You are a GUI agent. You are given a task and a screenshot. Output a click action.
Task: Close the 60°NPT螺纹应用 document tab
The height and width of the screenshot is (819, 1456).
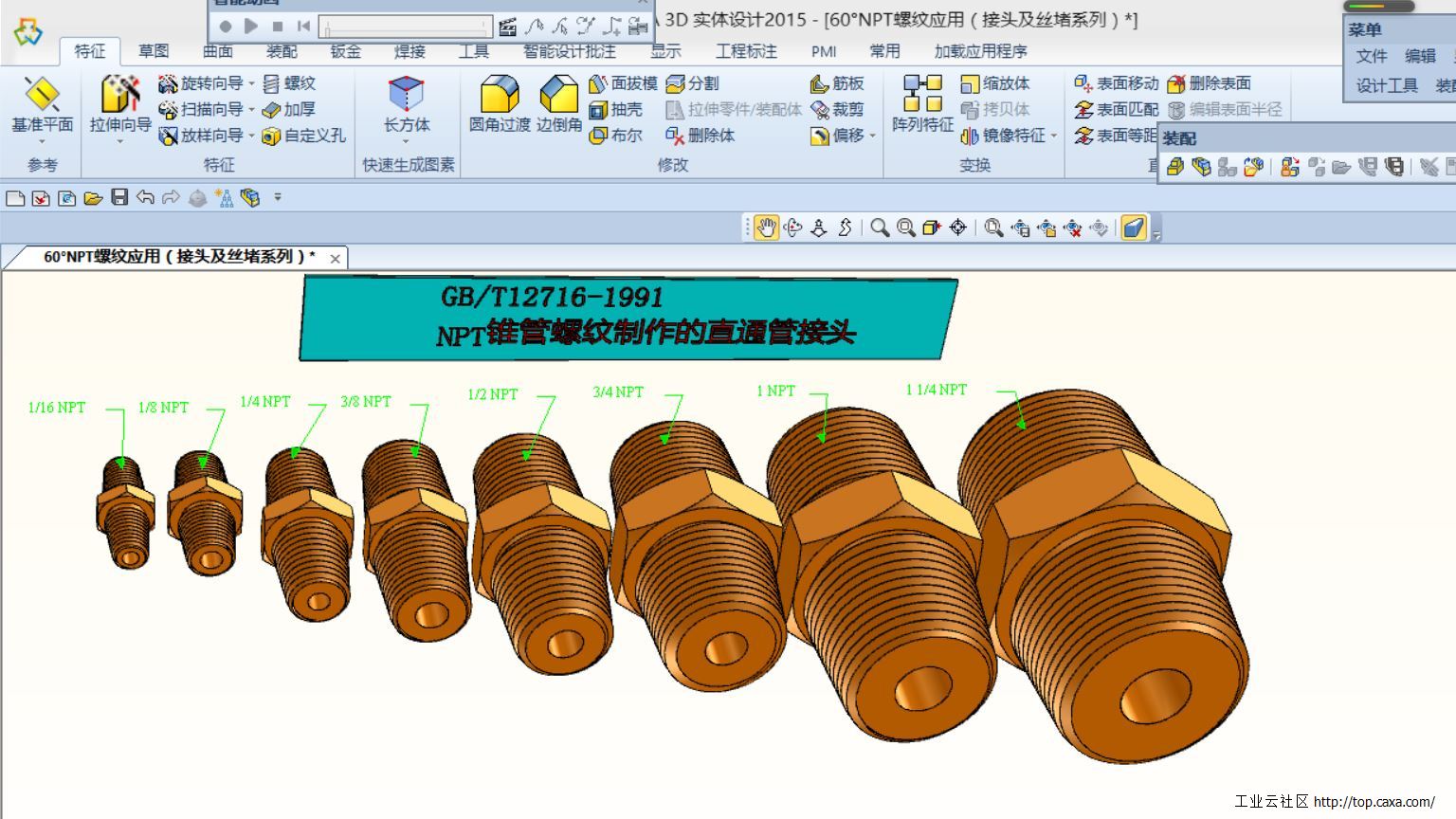tap(335, 258)
